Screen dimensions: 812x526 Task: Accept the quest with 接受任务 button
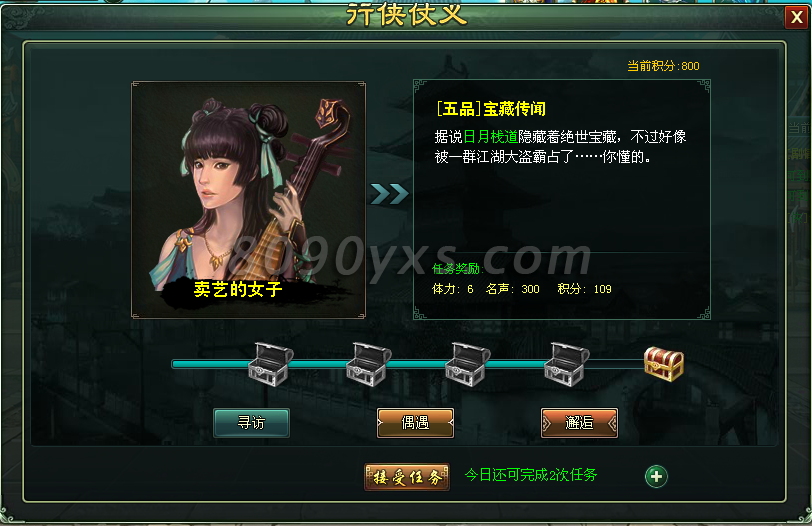407,477
